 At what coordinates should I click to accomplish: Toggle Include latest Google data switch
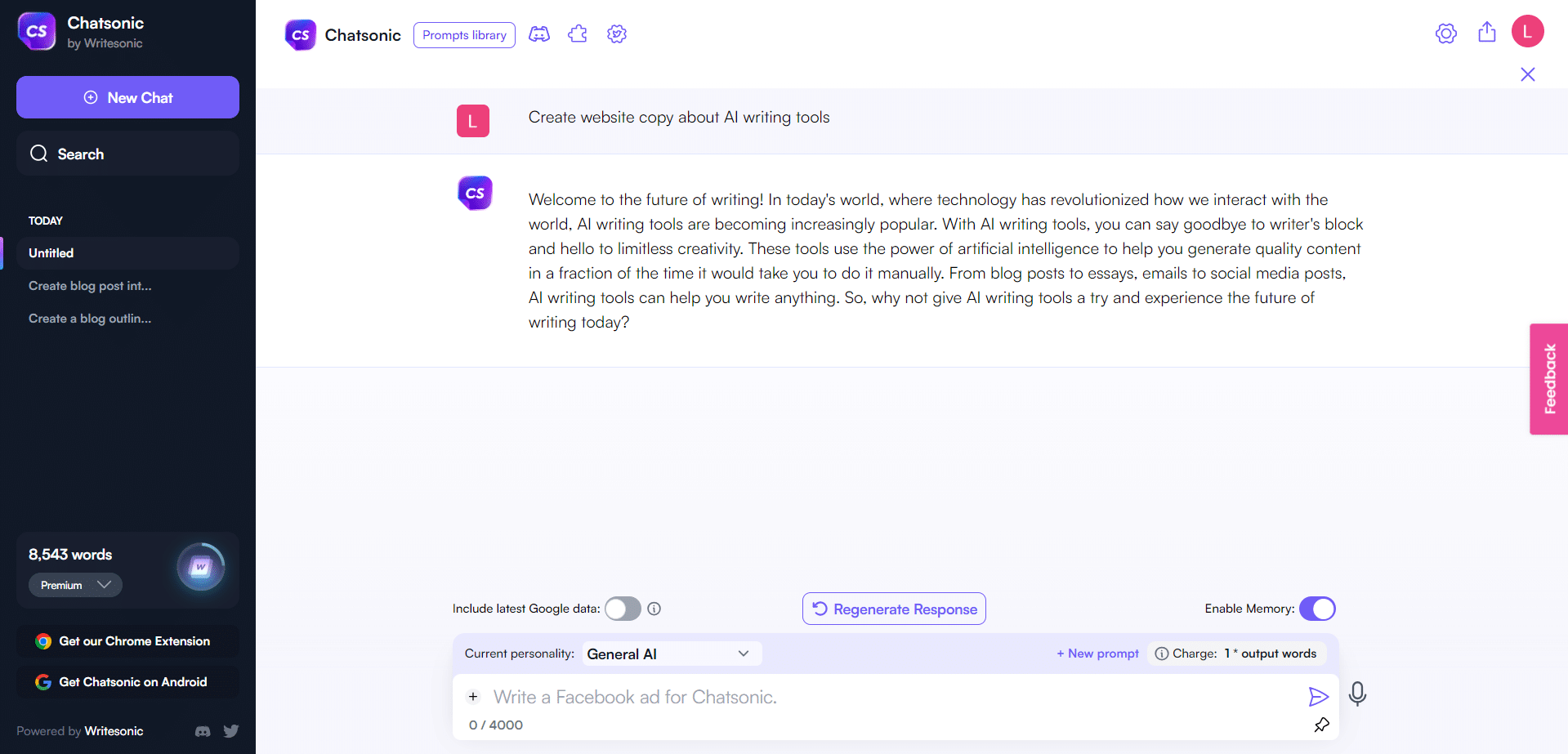[623, 609]
